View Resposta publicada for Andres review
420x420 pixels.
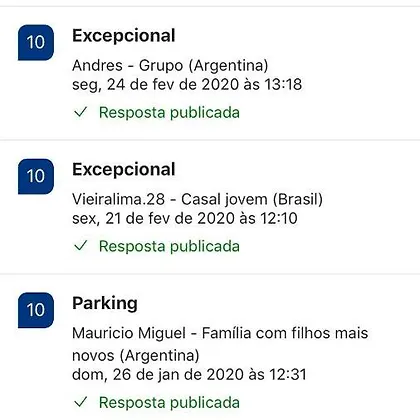pos(169,112)
